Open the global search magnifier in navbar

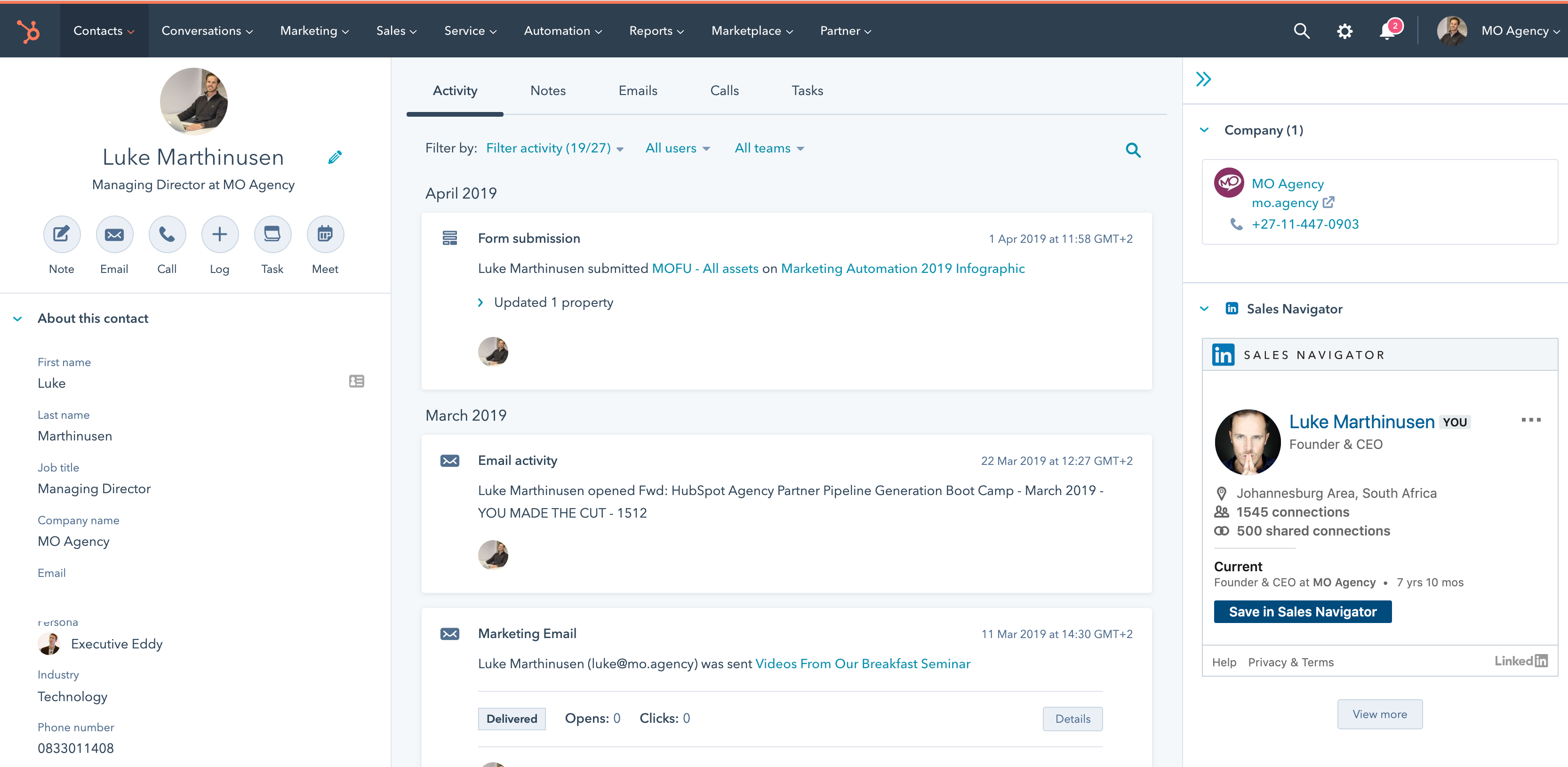tap(1301, 31)
